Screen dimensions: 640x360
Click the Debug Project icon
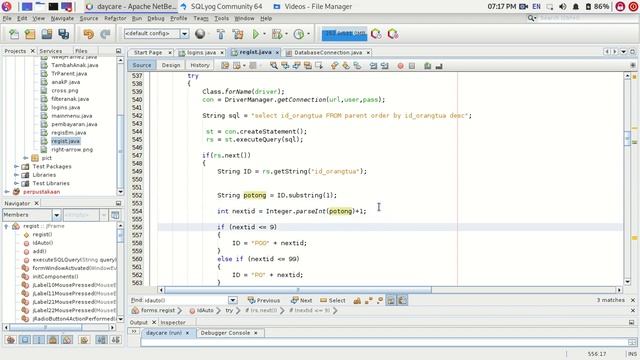tap(277, 34)
